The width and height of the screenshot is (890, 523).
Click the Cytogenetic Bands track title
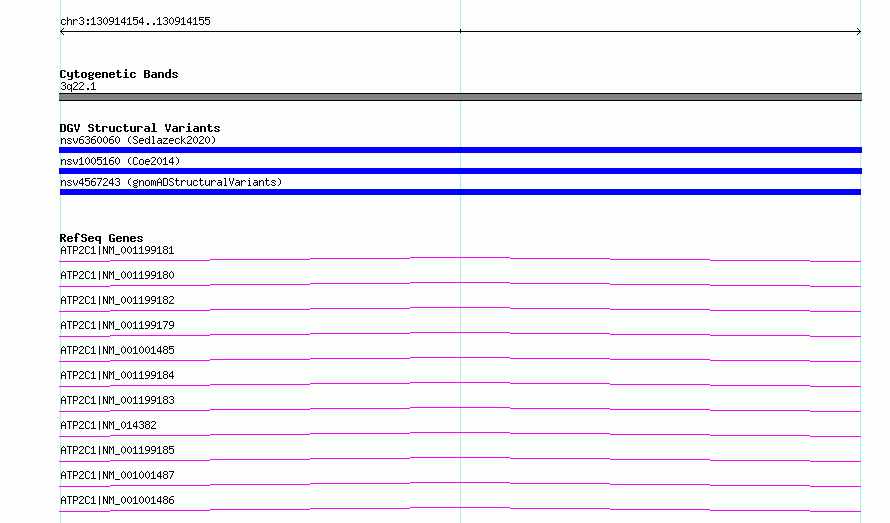(119, 74)
